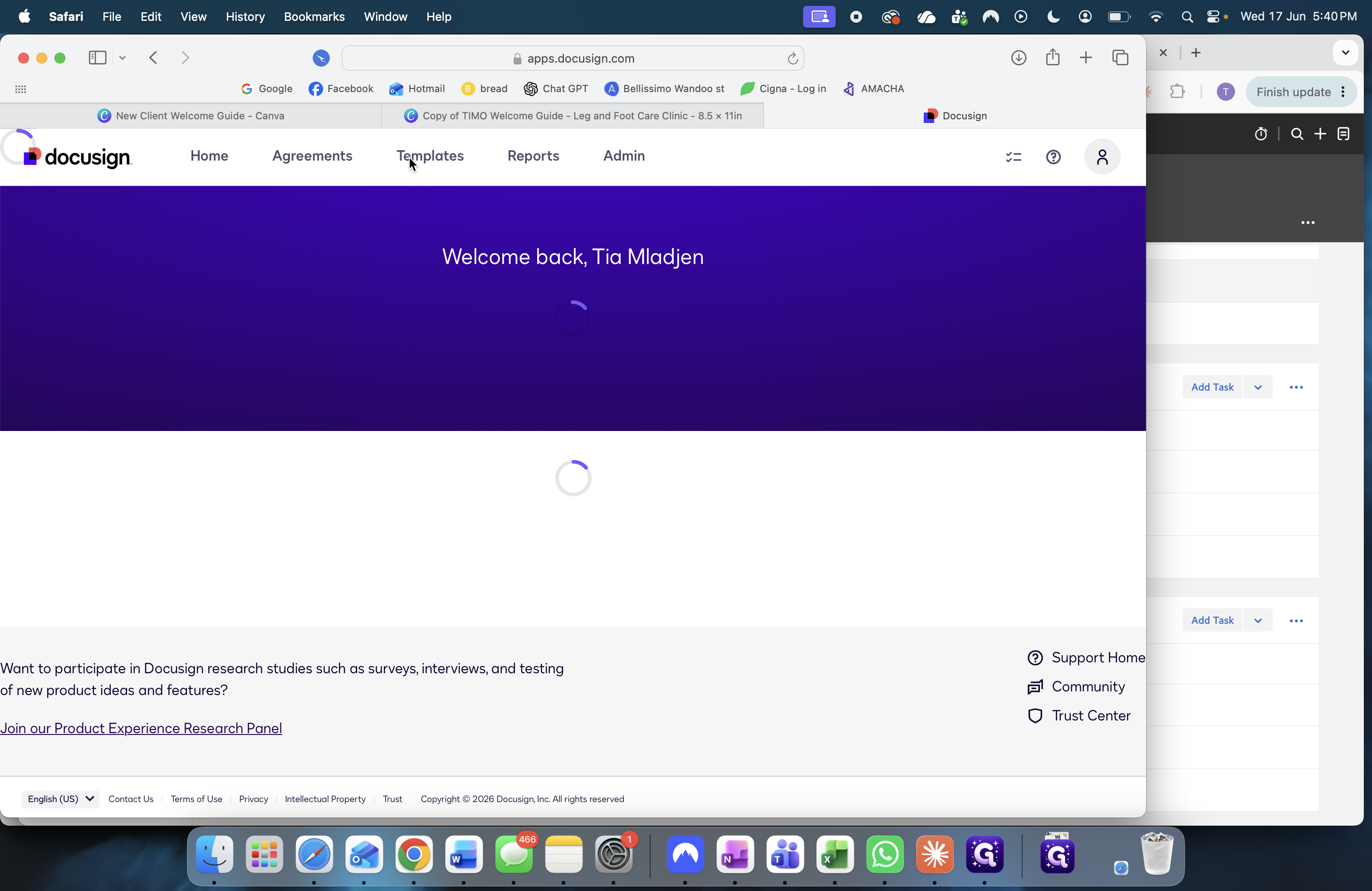
Task: Click the Safari address bar
Action: pos(573,58)
